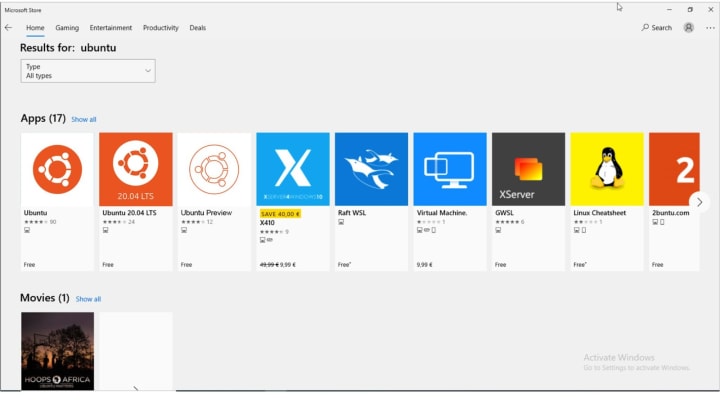This screenshot has height=405, width=720.
Task: Click the Free price under GWSL
Action: pyautogui.click(x=501, y=265)
